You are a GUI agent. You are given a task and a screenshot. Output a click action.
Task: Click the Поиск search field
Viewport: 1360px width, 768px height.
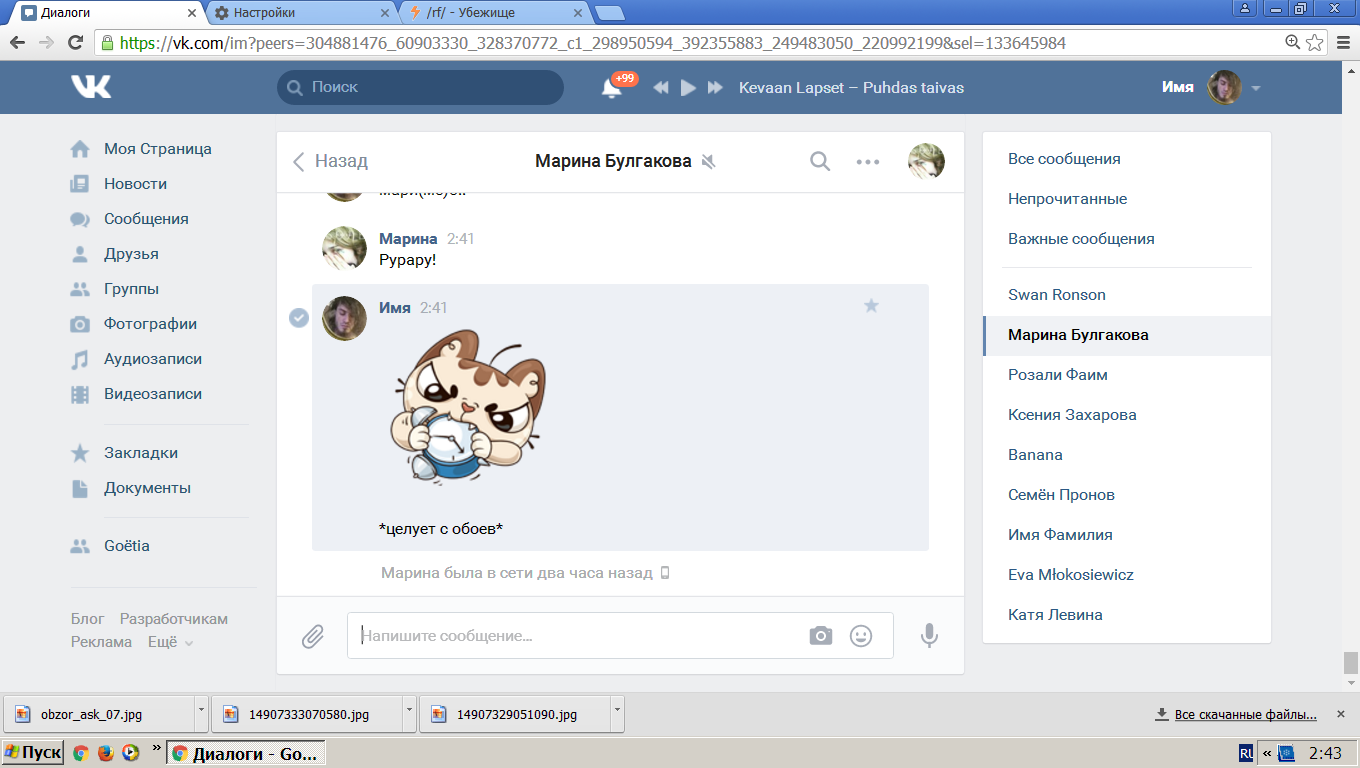click(420, 87)
